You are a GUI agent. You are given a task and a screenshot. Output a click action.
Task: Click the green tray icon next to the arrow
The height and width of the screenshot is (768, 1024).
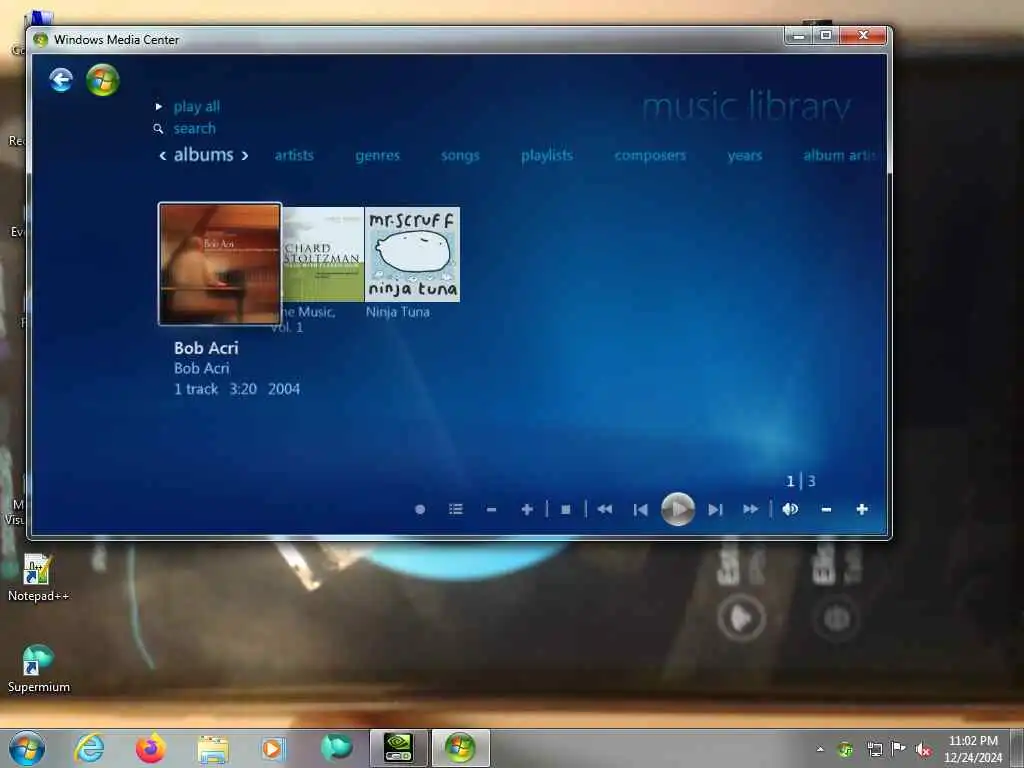(x=846, y=749)
